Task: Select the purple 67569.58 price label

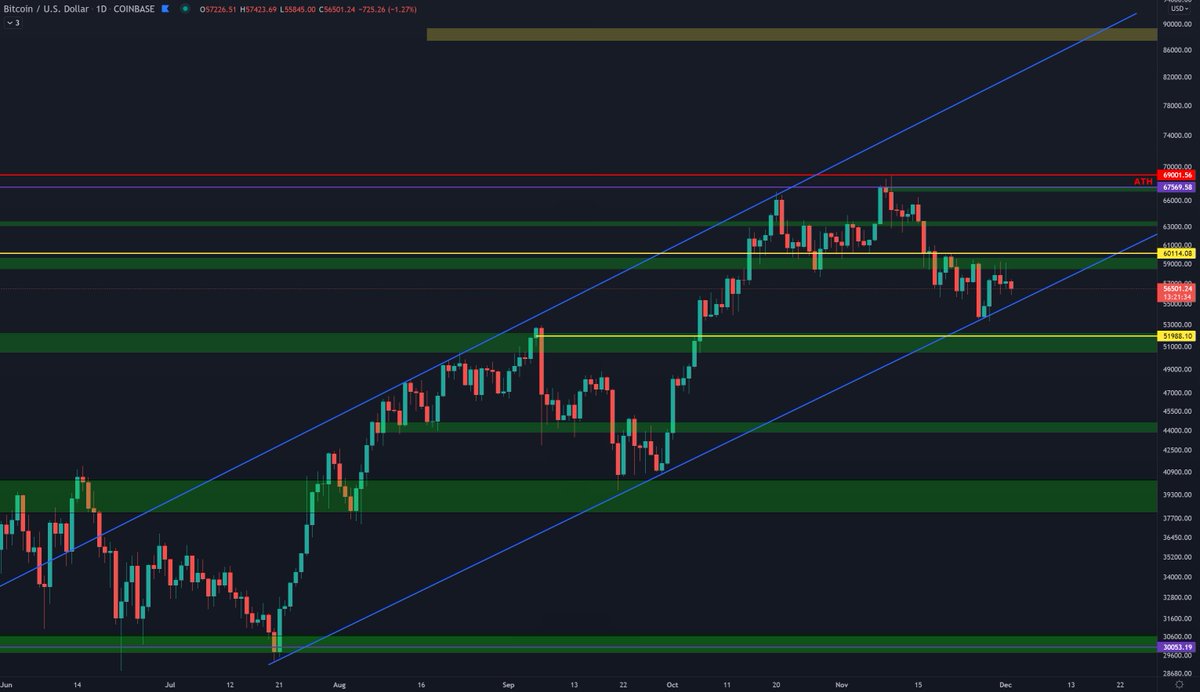Action: 1176,187
